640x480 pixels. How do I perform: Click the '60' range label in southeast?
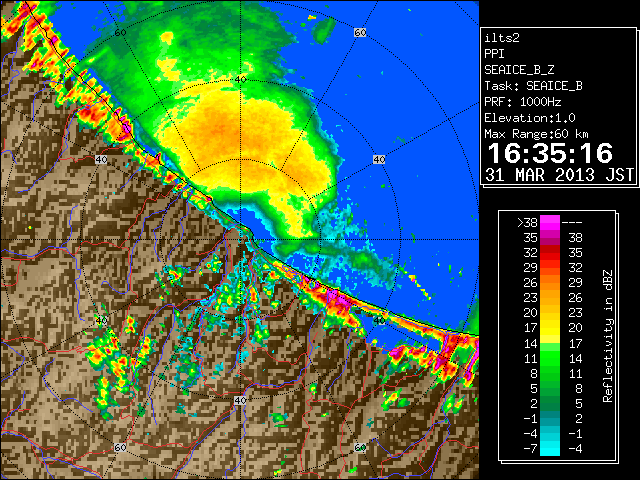[x=360, y=447]
